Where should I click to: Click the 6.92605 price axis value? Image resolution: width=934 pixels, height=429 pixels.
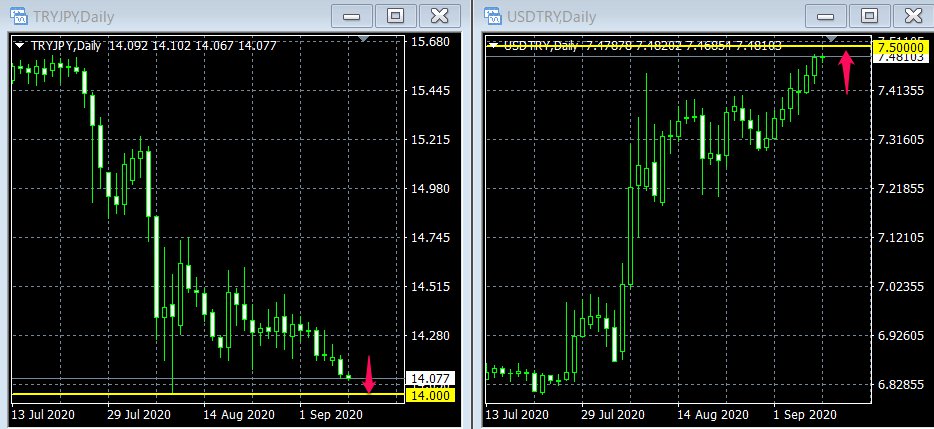point(900,335)
